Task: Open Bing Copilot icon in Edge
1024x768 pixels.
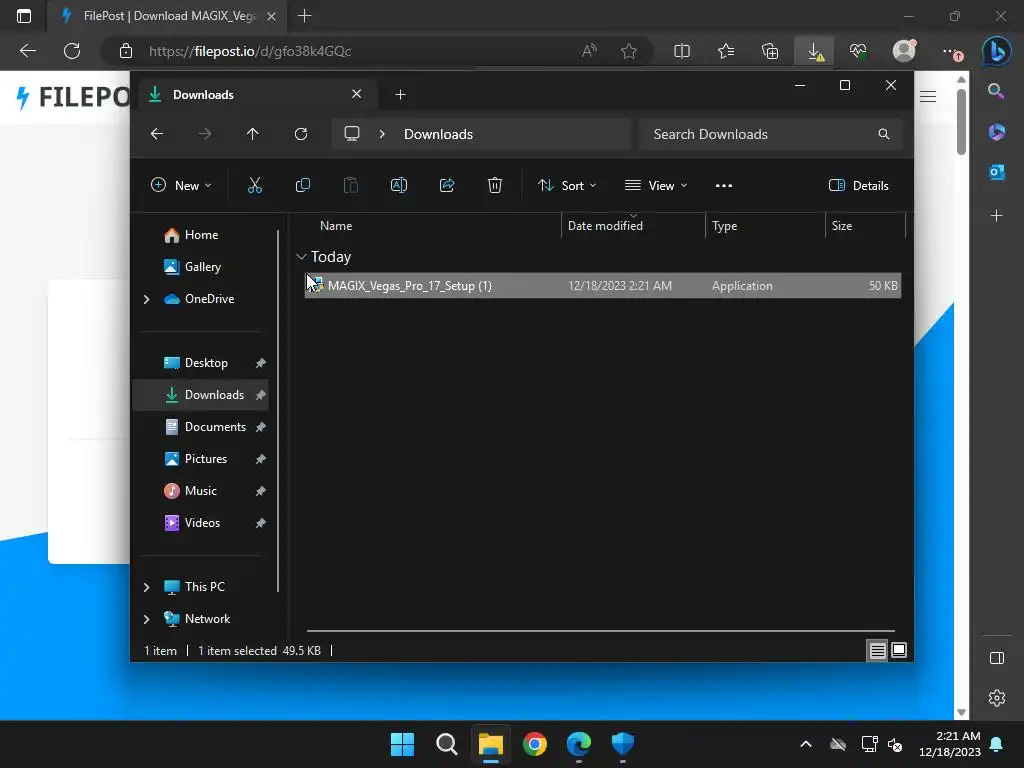Action: (x=997, y=51)
